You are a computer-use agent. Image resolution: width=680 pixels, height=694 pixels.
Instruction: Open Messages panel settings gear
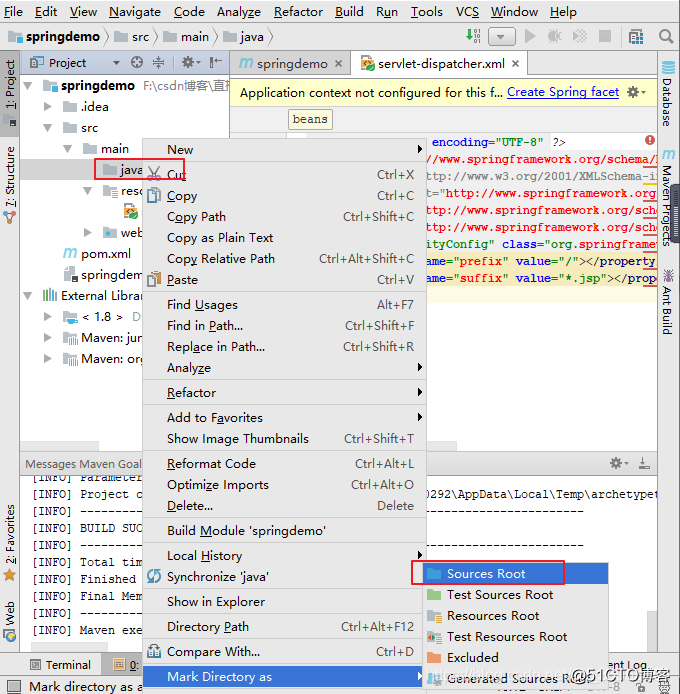[x=618, y=463]
